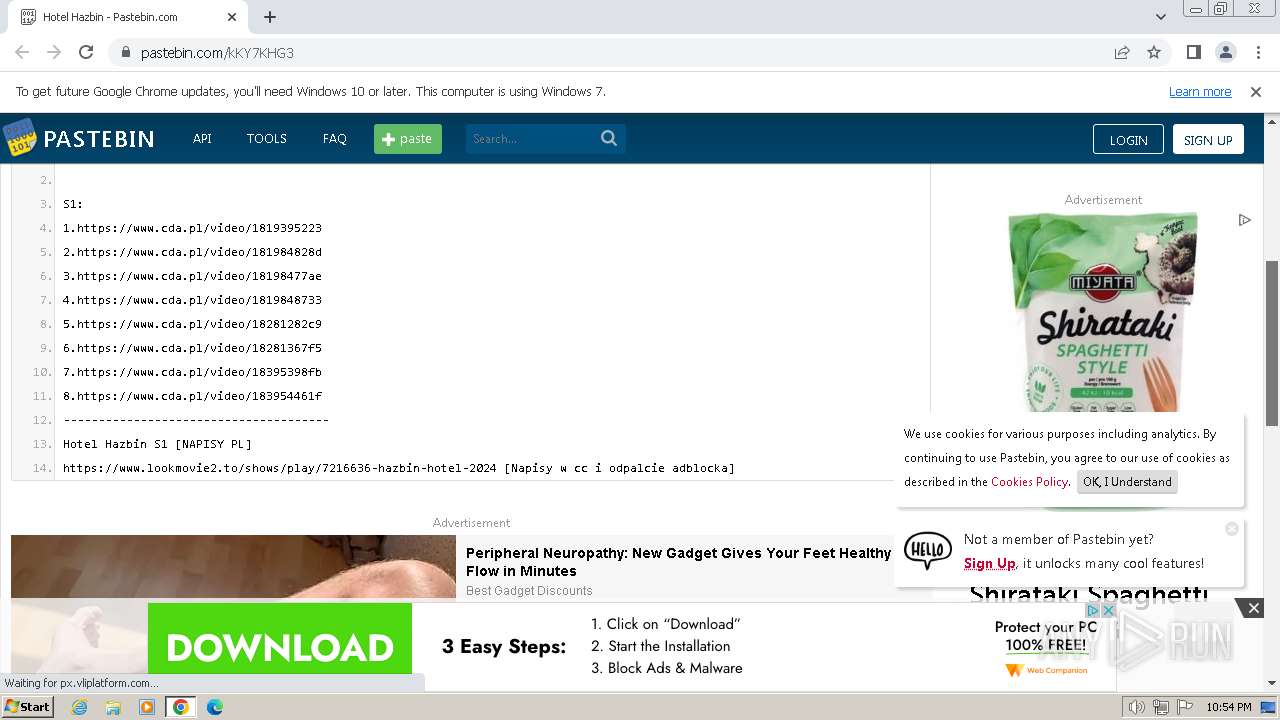Click the Pastebin logo icon
The width and height of the screenshot is (1280, 720).
[x=20, y=138]
